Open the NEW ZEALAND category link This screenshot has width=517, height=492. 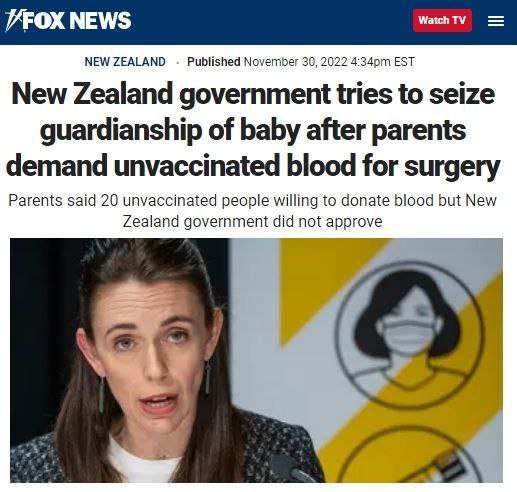pyautogui.click(x=125, y=62)
